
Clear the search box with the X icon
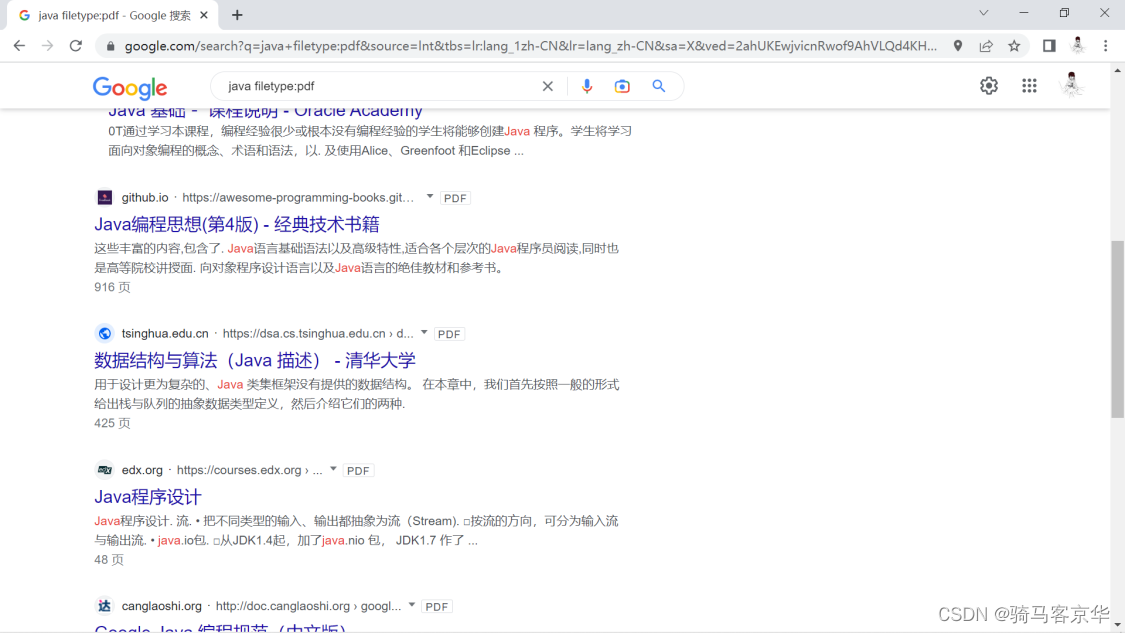pyautogui.click(x=547, y=86)
